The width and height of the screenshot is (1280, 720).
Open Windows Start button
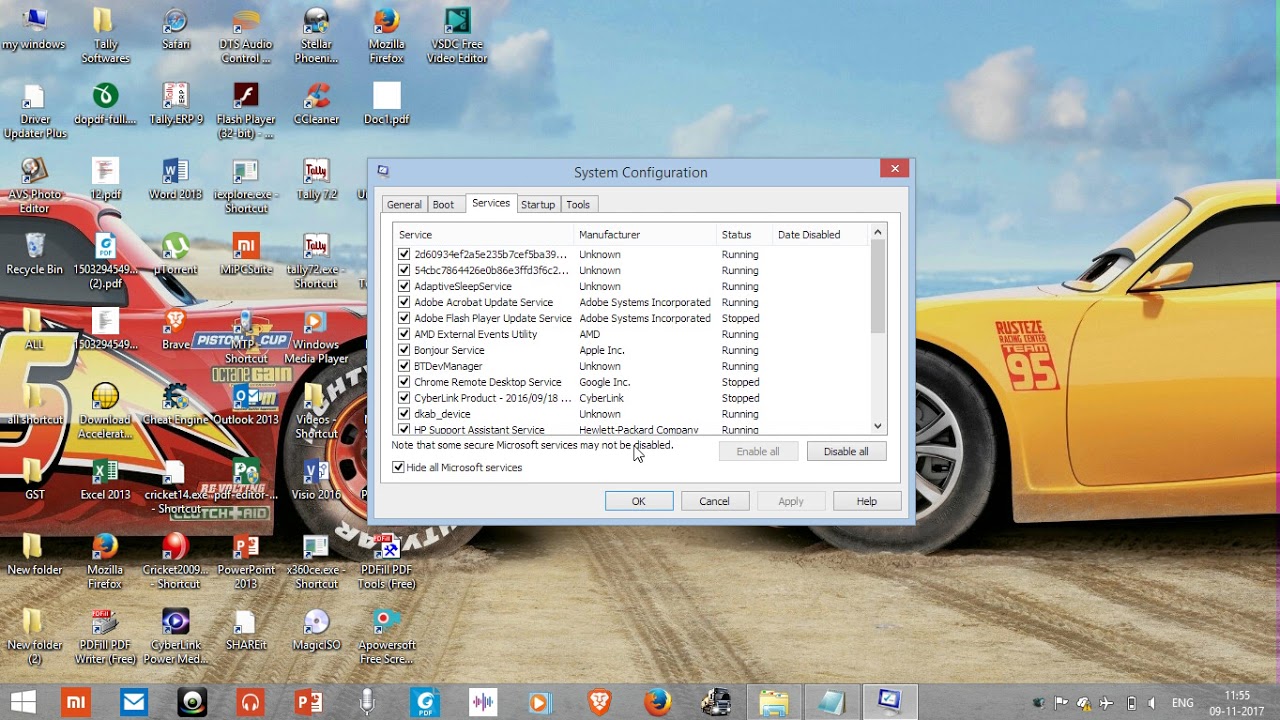tap(22, 702)
